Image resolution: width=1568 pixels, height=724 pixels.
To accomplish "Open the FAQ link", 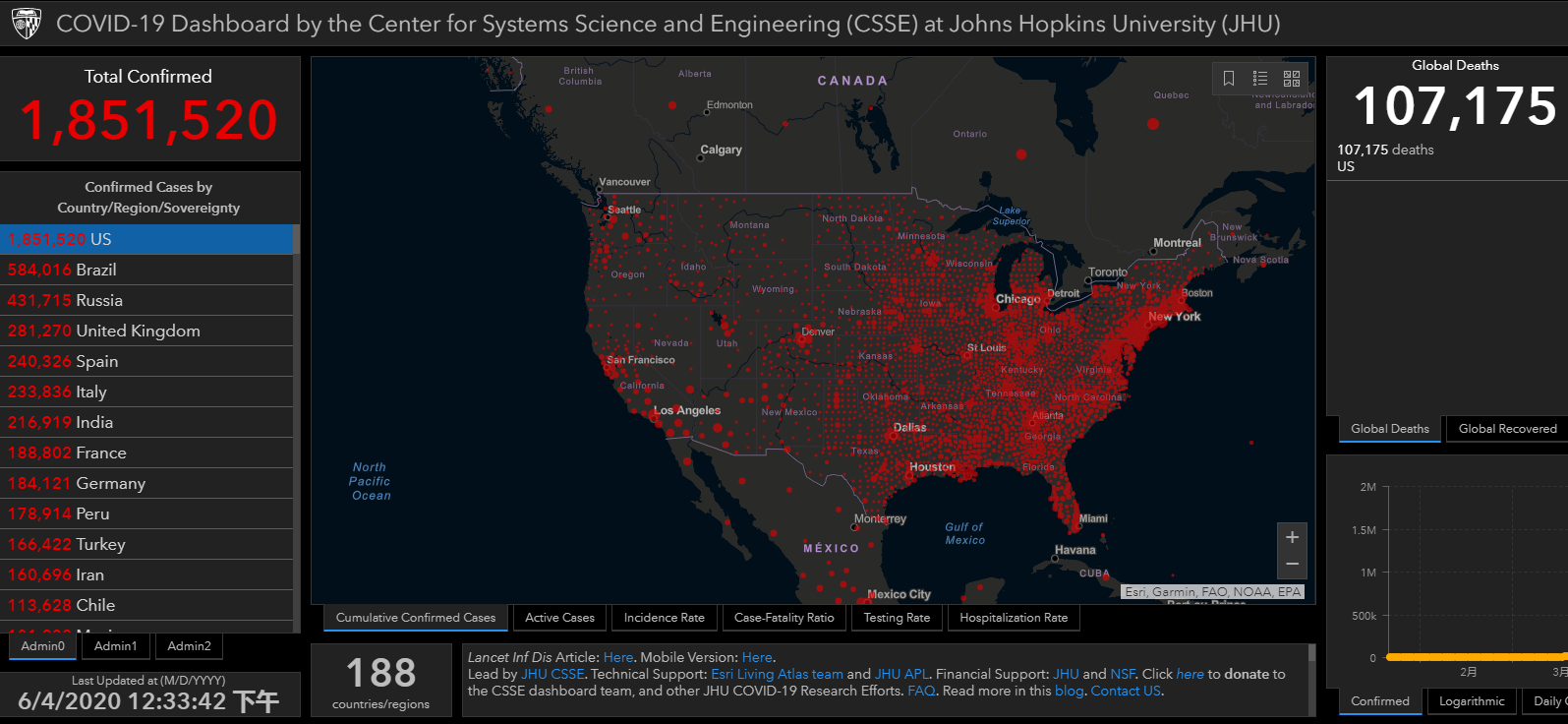I will 921,691.
